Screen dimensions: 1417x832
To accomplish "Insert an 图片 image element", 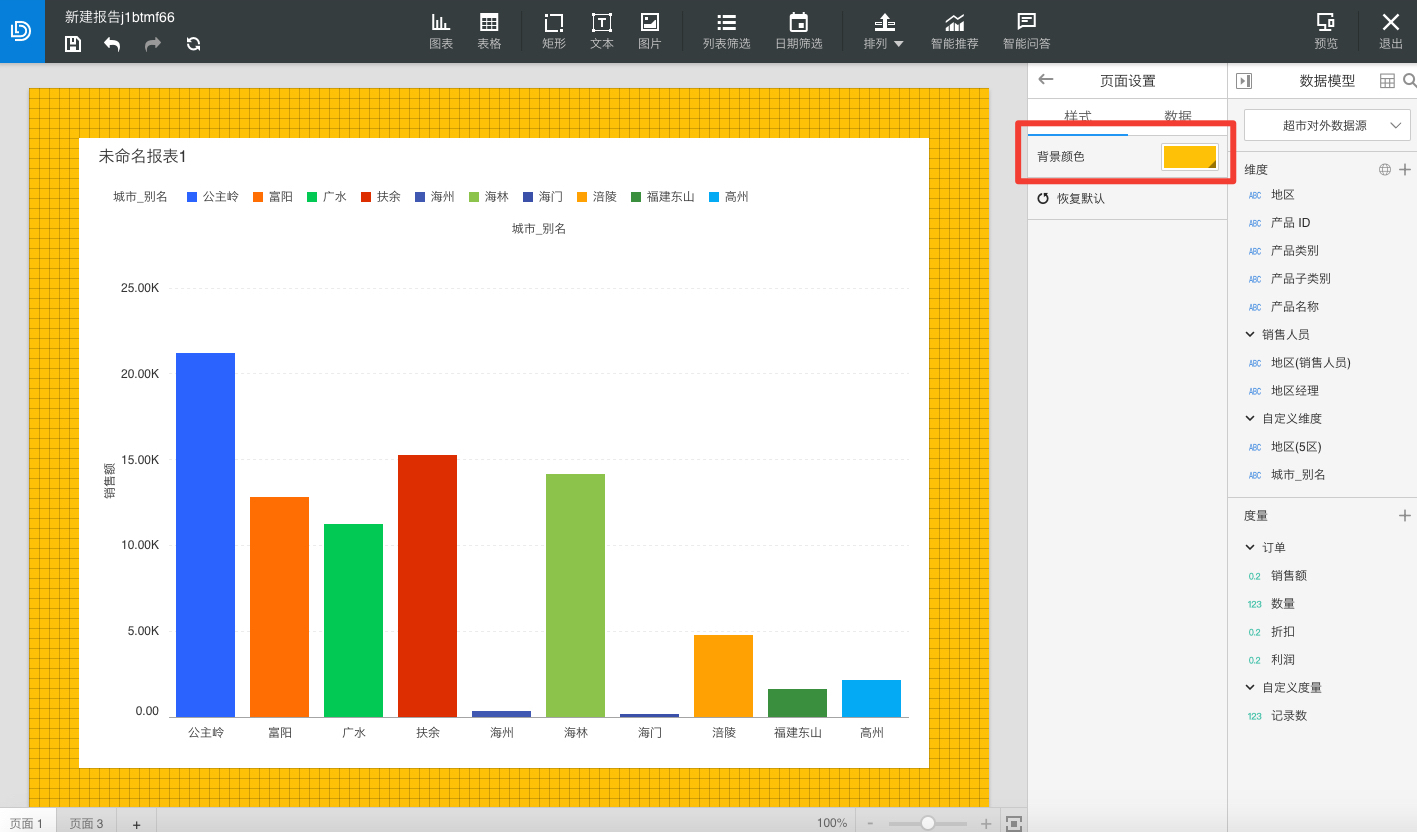I will (650, 32).
